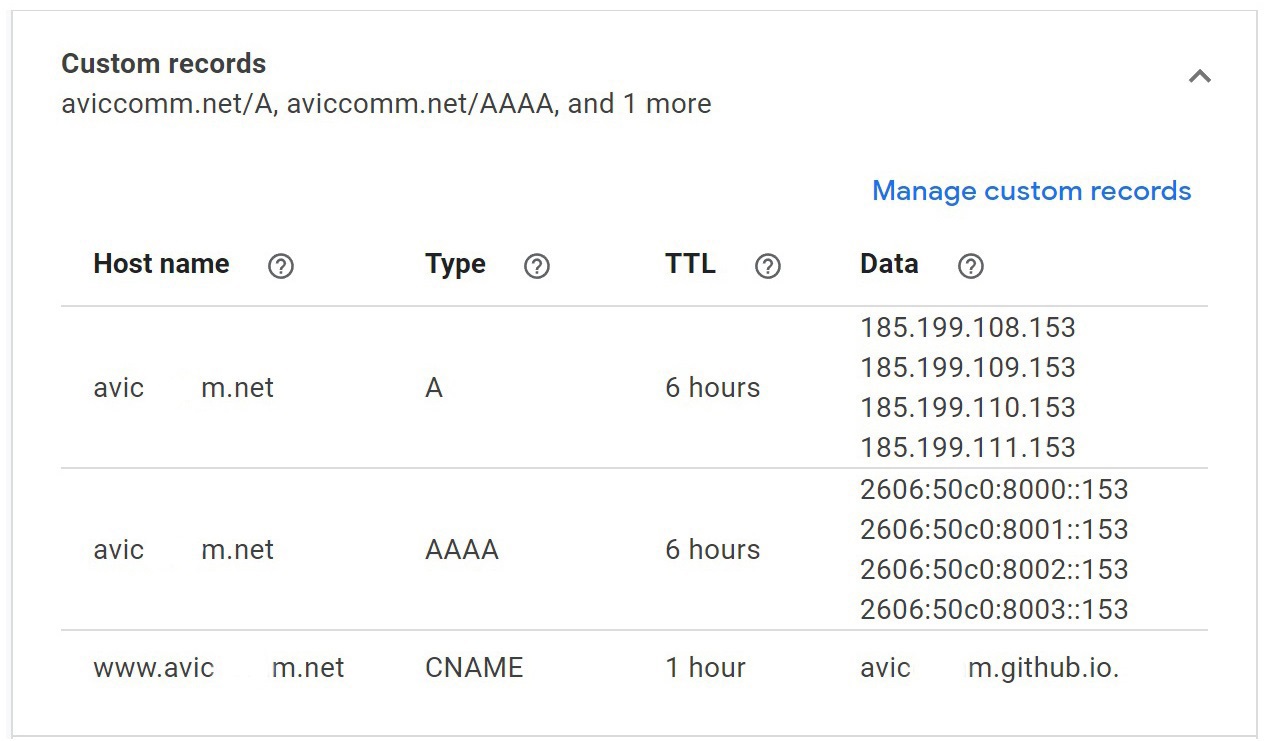This screenshot has width=1264, height=741.
Task: Select the AAAA record type cell
Action: click(461, 550)
